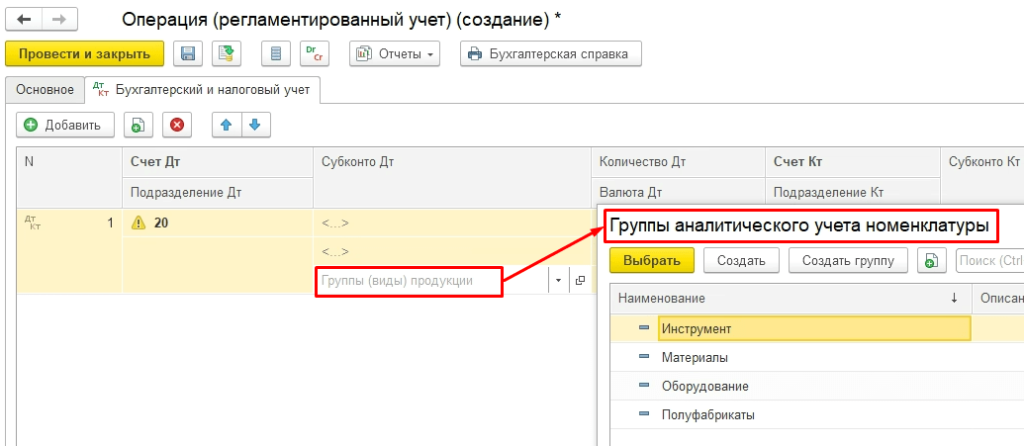
Task: Click the Группы (виды) продукции input field
Action: (432, 281)
